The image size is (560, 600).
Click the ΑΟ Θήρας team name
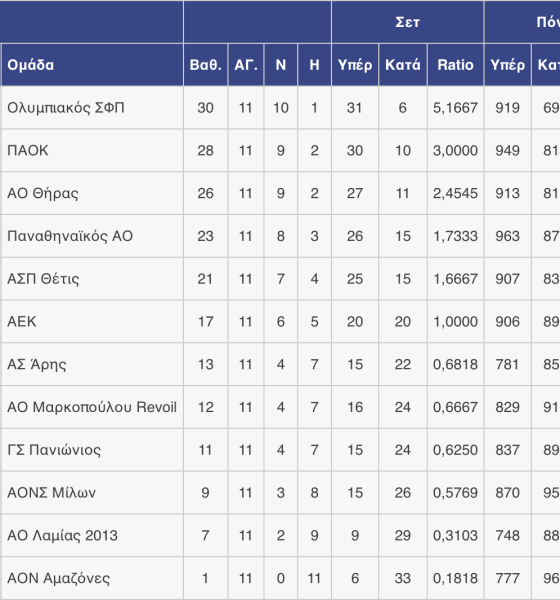43,194
